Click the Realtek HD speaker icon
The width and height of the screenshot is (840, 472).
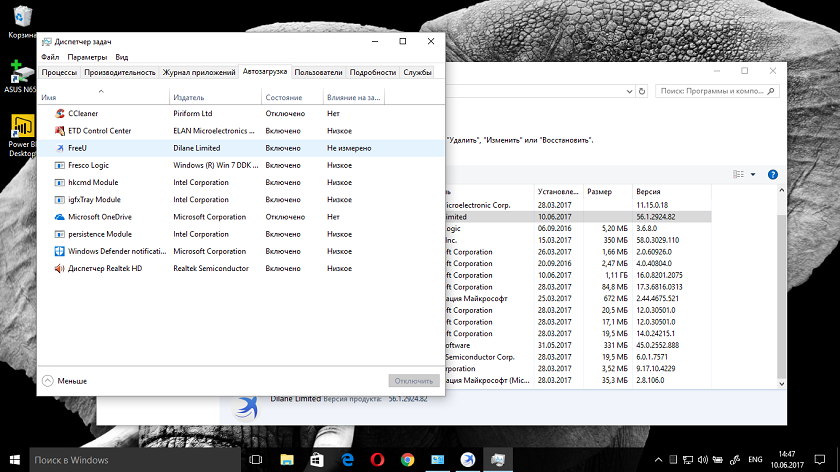coord(59,268)
